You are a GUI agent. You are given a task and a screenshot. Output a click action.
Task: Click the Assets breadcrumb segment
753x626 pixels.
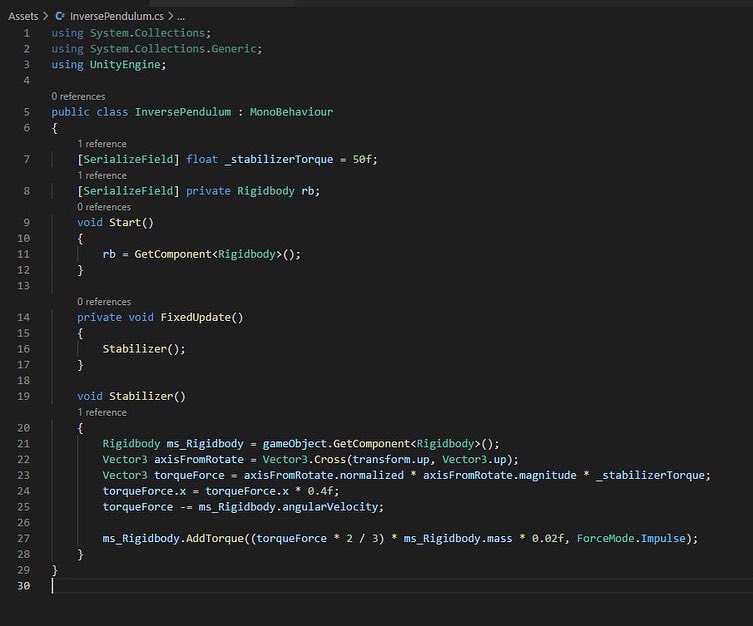coord(23,16)
